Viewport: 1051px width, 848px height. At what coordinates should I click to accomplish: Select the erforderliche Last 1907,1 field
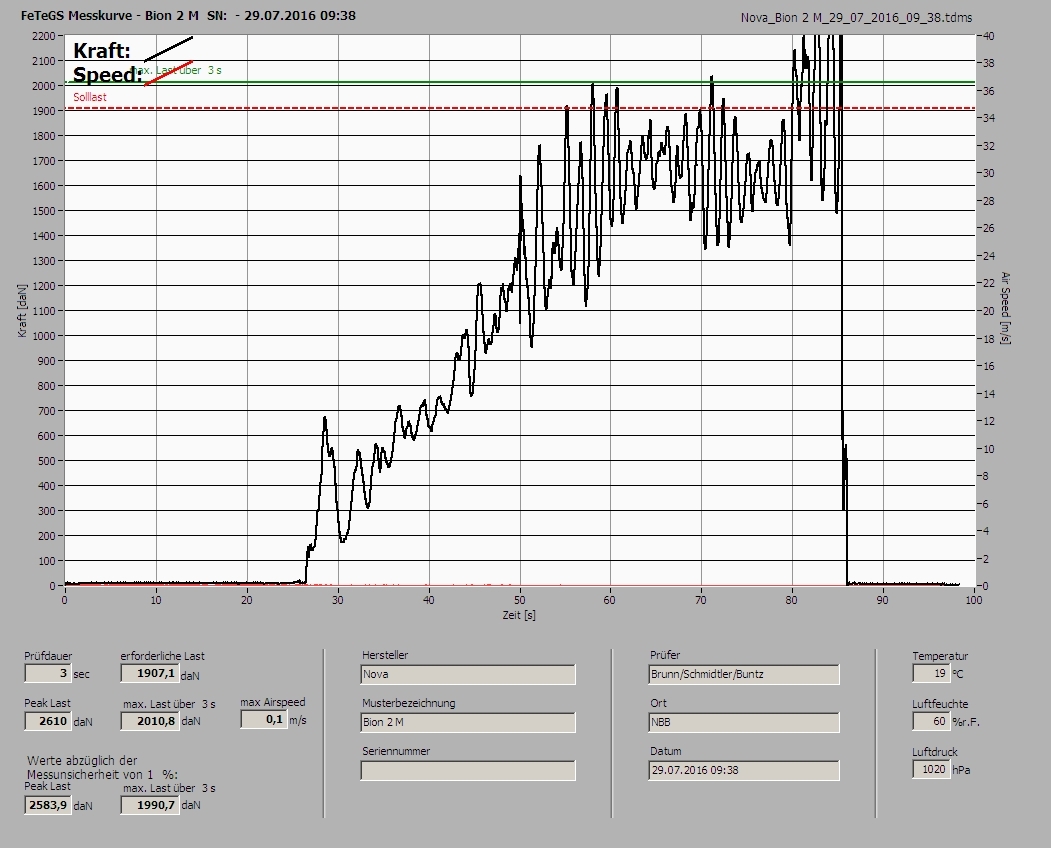coord(149,673)
